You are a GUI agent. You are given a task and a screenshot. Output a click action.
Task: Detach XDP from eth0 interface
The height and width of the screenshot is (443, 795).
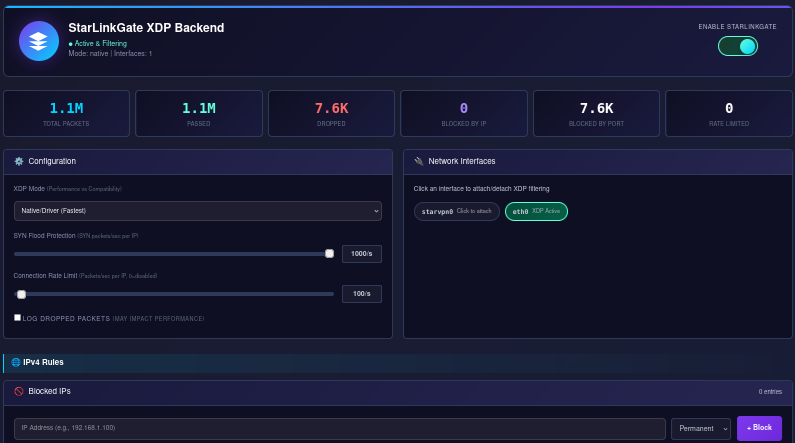click(x=536, y=211)
